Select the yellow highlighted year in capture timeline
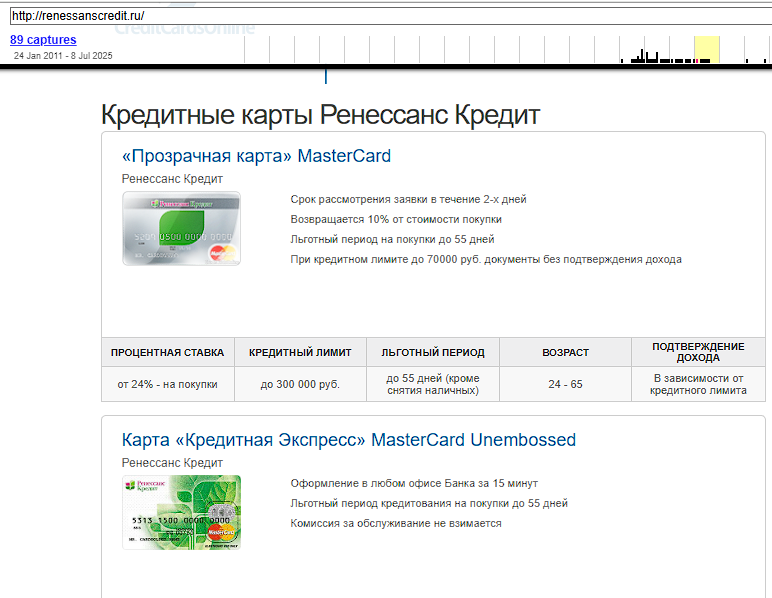The width and height of the screenshot is (772, 598). pos(707,49)
